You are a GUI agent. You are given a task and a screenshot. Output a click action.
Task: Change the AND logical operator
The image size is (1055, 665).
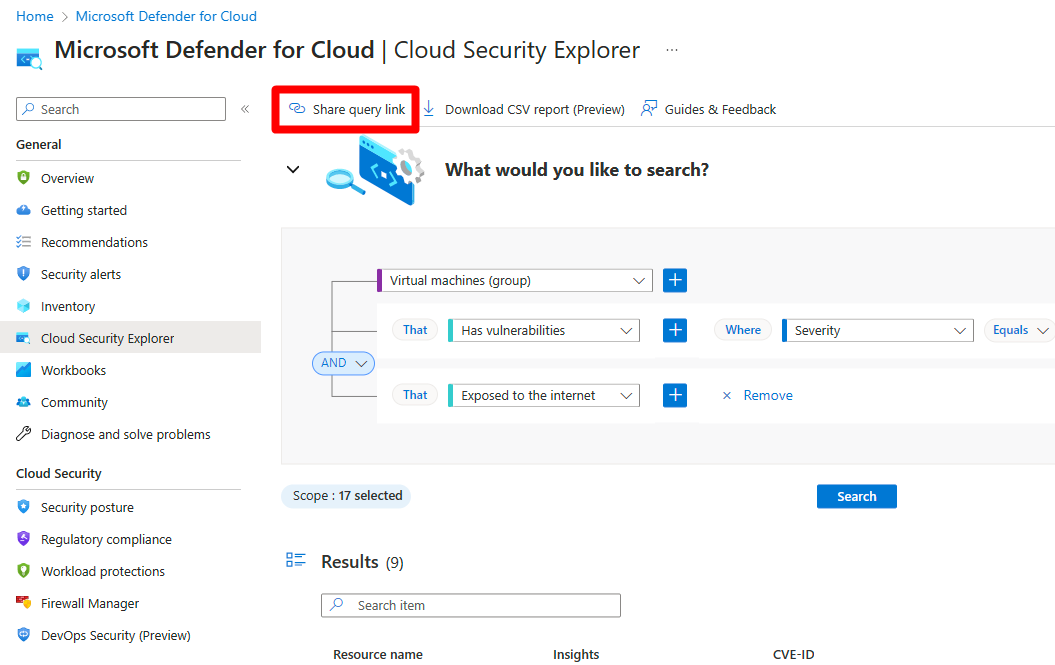tap(343, 363)
